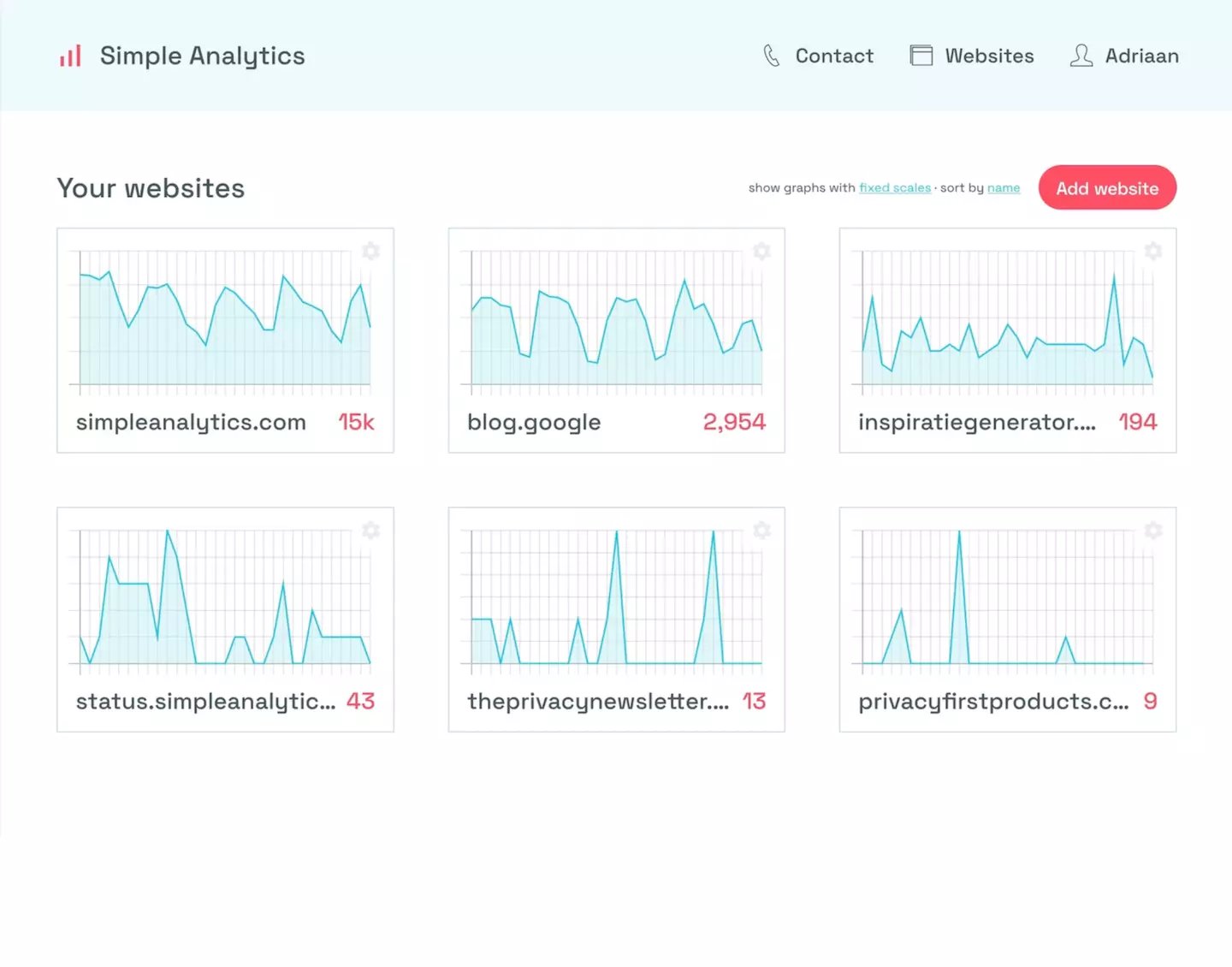Image resolution: width=1232 pixels, height=967 pixels.
Task: Open settings gear on theprivacynewsletter card
Action: coord(761,530)
